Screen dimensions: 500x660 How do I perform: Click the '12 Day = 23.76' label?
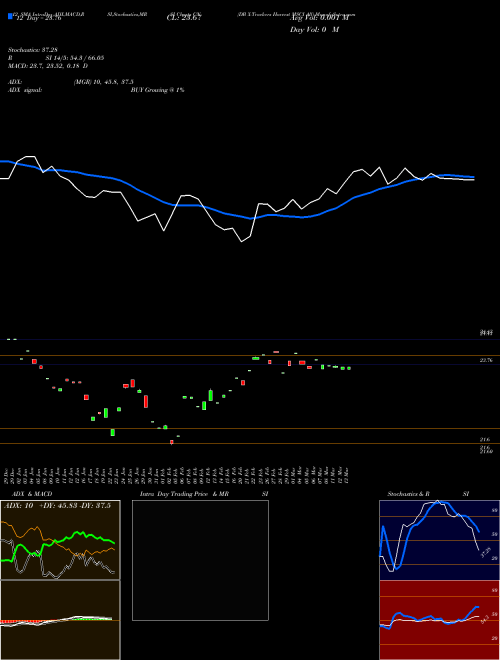(x=39, y=18)
